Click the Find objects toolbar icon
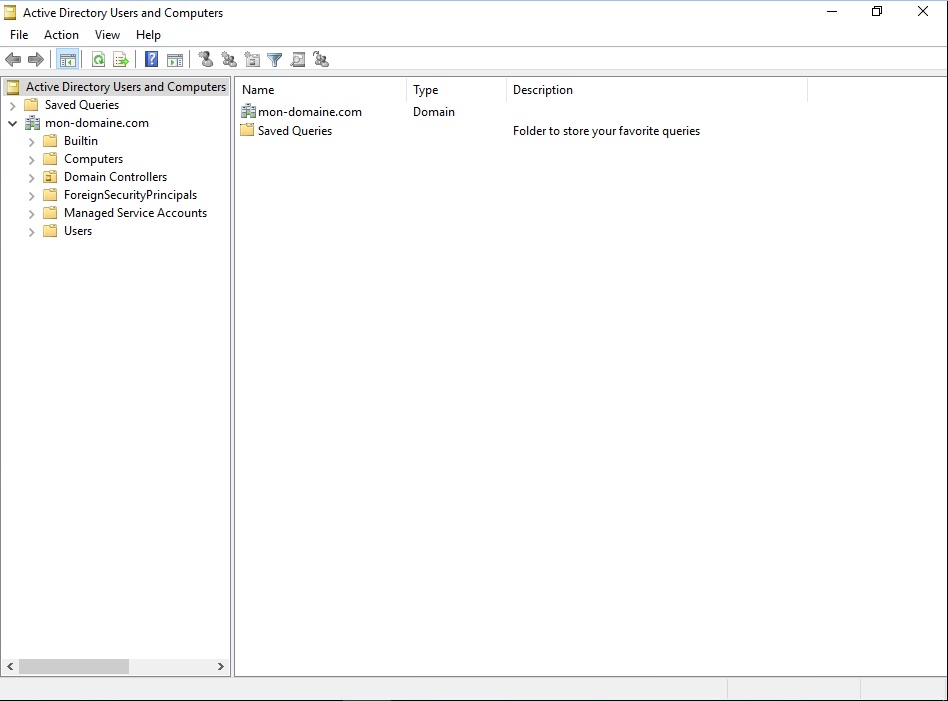This screenshot has height=701, width=948. tap(297, 59)
